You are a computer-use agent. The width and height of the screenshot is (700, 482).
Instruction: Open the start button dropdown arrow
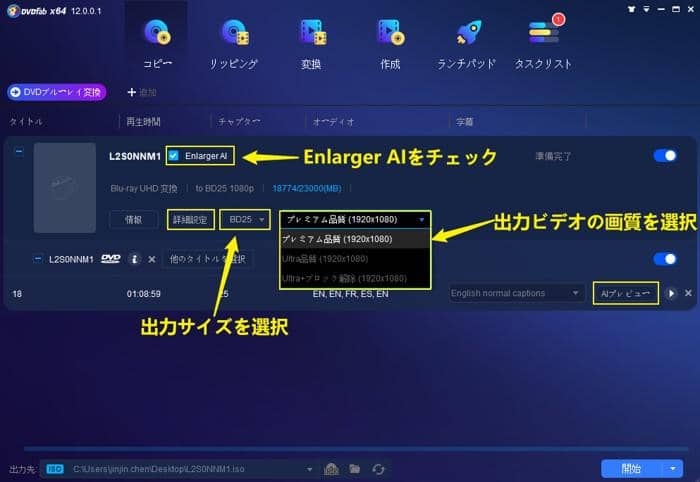point(673,469)
